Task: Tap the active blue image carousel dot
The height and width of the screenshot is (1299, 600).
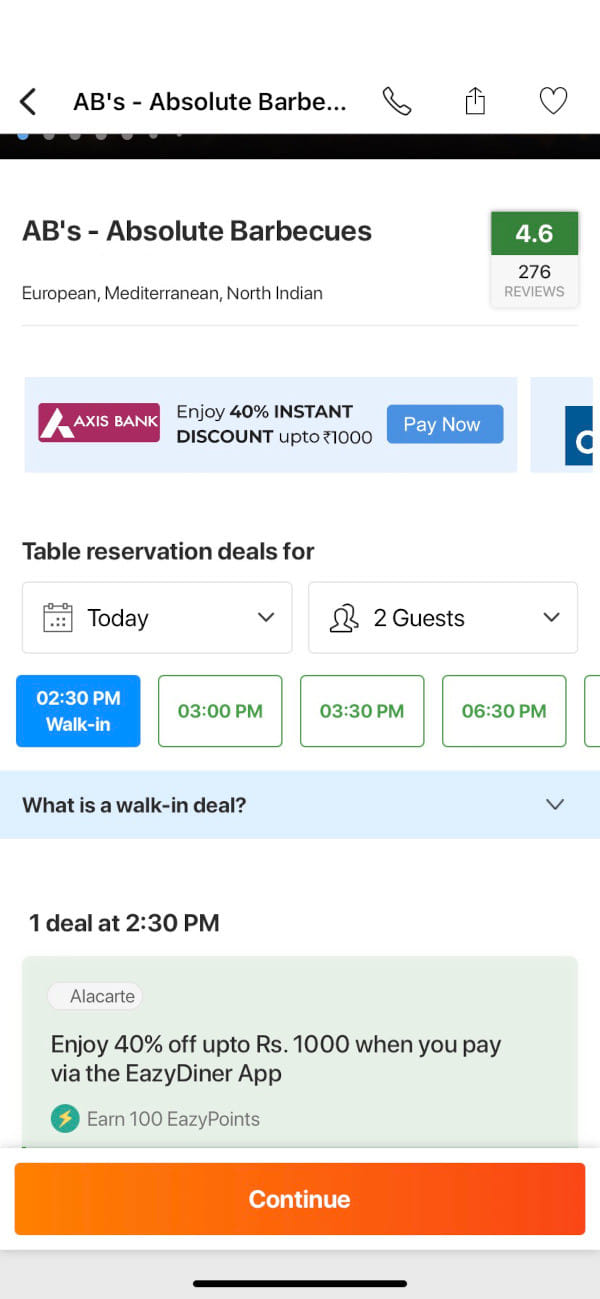Action: tap(23, 134)
